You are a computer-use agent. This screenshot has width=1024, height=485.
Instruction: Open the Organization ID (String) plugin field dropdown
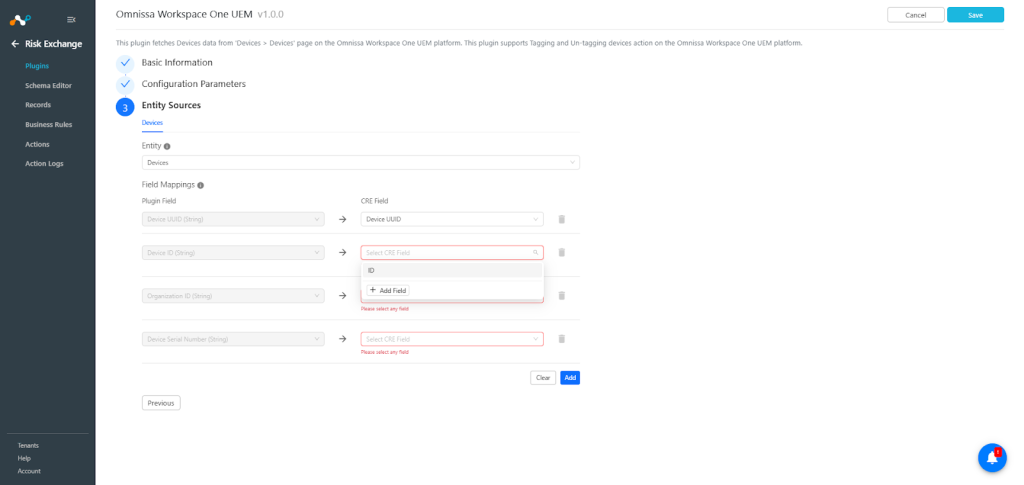[233, 296]
